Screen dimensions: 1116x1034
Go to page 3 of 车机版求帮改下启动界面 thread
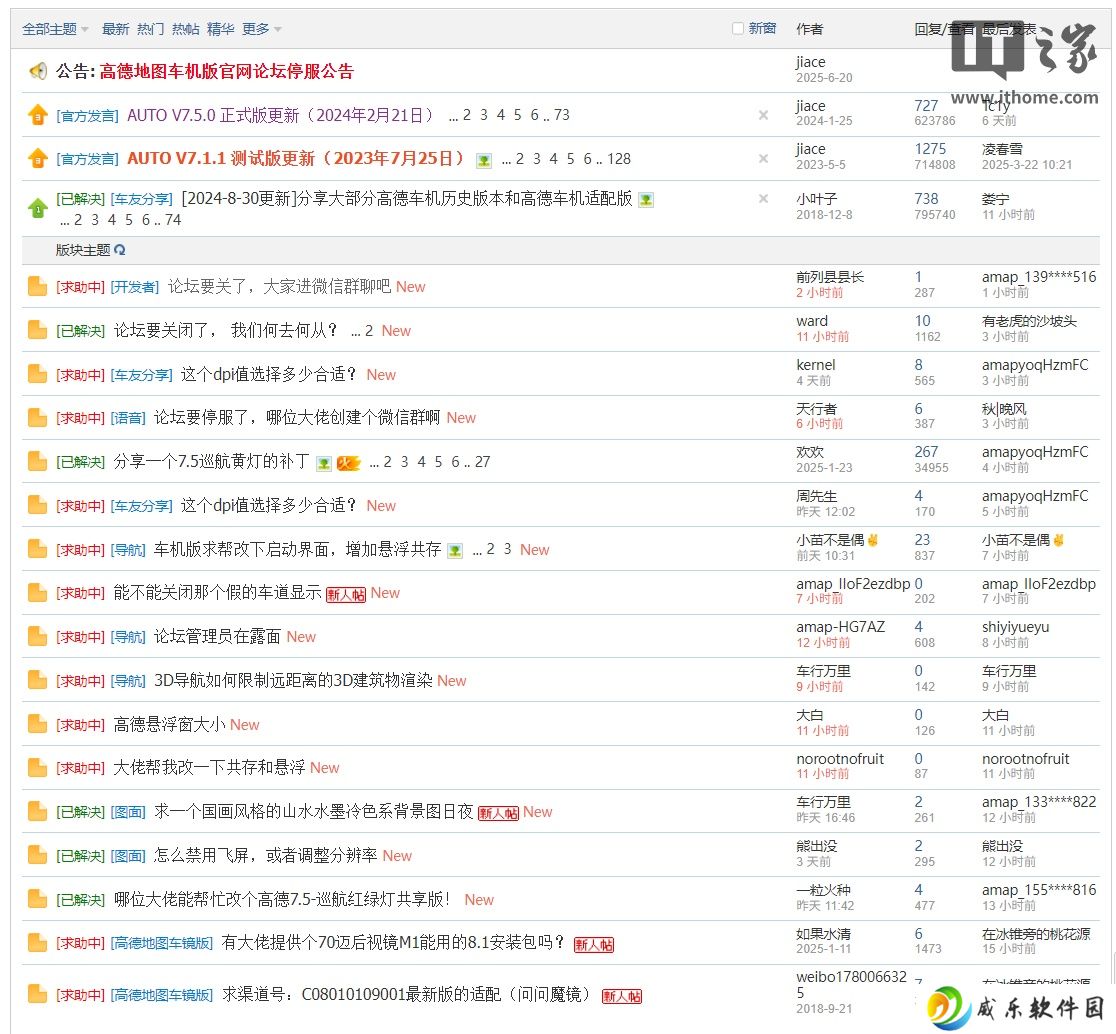(507, 549)
